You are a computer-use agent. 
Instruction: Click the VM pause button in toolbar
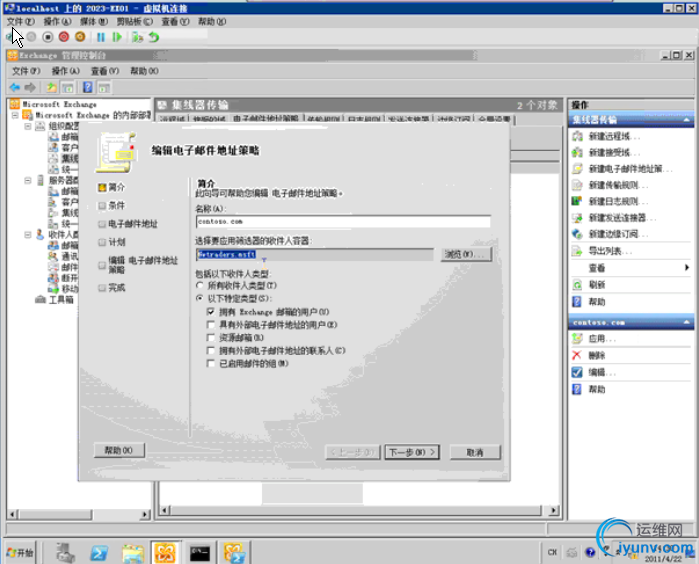click(x=101, y=37)
